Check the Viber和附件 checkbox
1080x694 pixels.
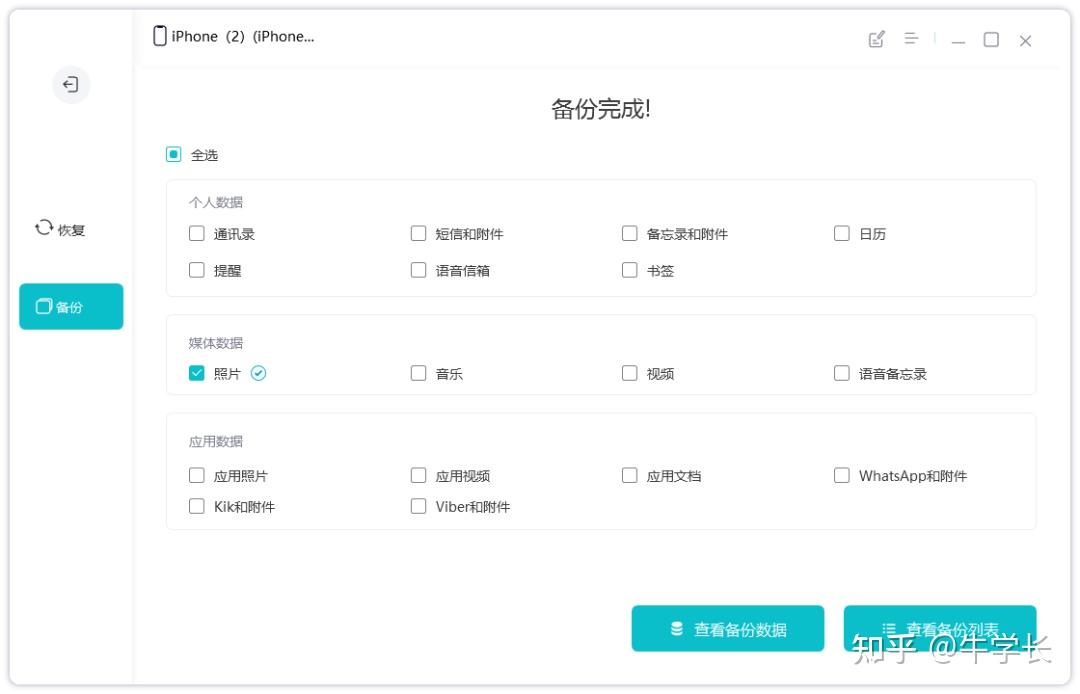click(x=419, y=506)
